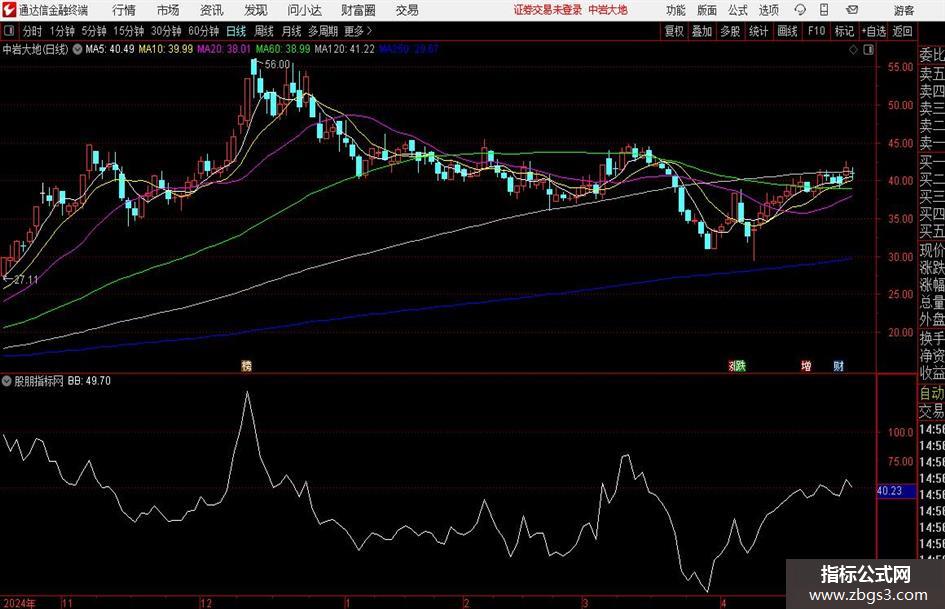This screenshot has height=609, width=945.
Task: Click the 通达信 red logo icon
Action: point(8,10)
